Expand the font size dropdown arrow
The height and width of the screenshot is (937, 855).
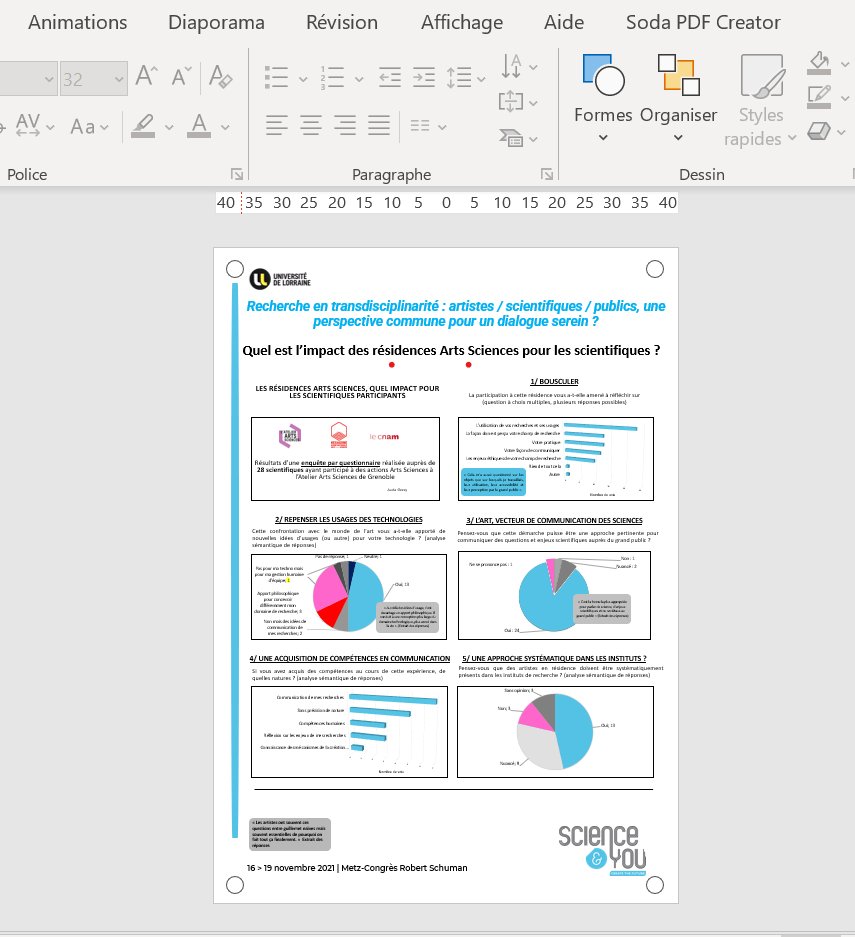click(x=119, y=78)
